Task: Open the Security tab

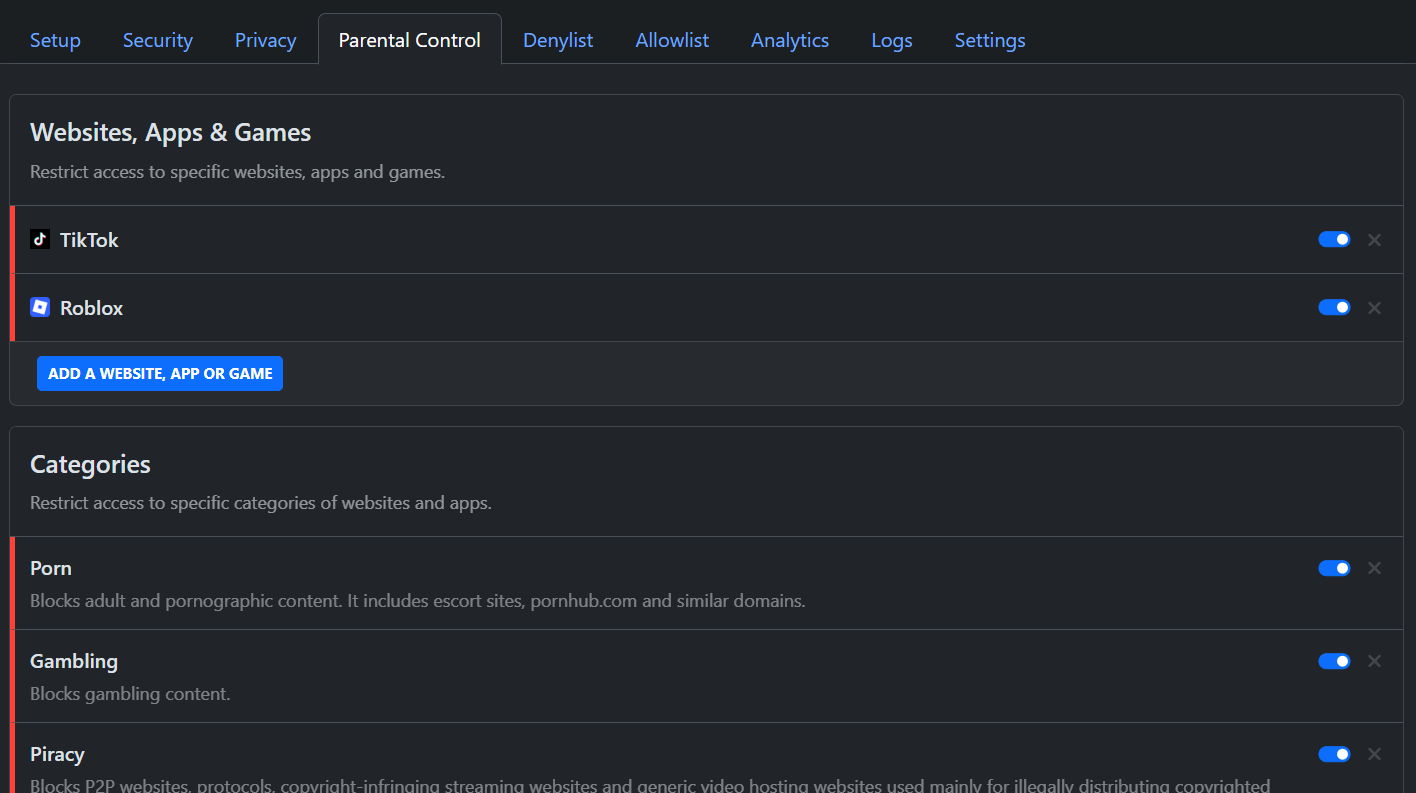Action: coord(158,40)
